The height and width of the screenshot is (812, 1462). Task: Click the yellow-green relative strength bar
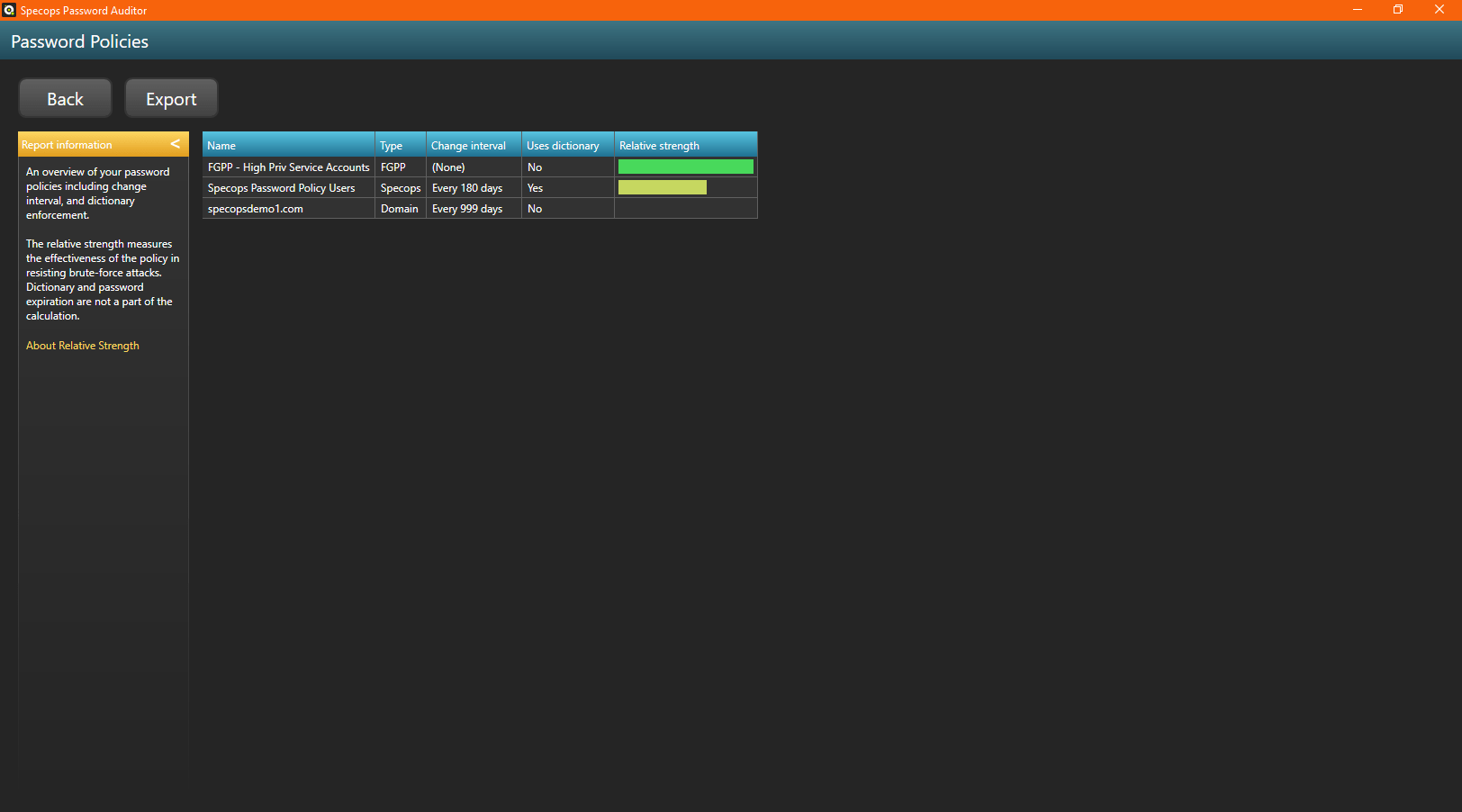(662, 187)
